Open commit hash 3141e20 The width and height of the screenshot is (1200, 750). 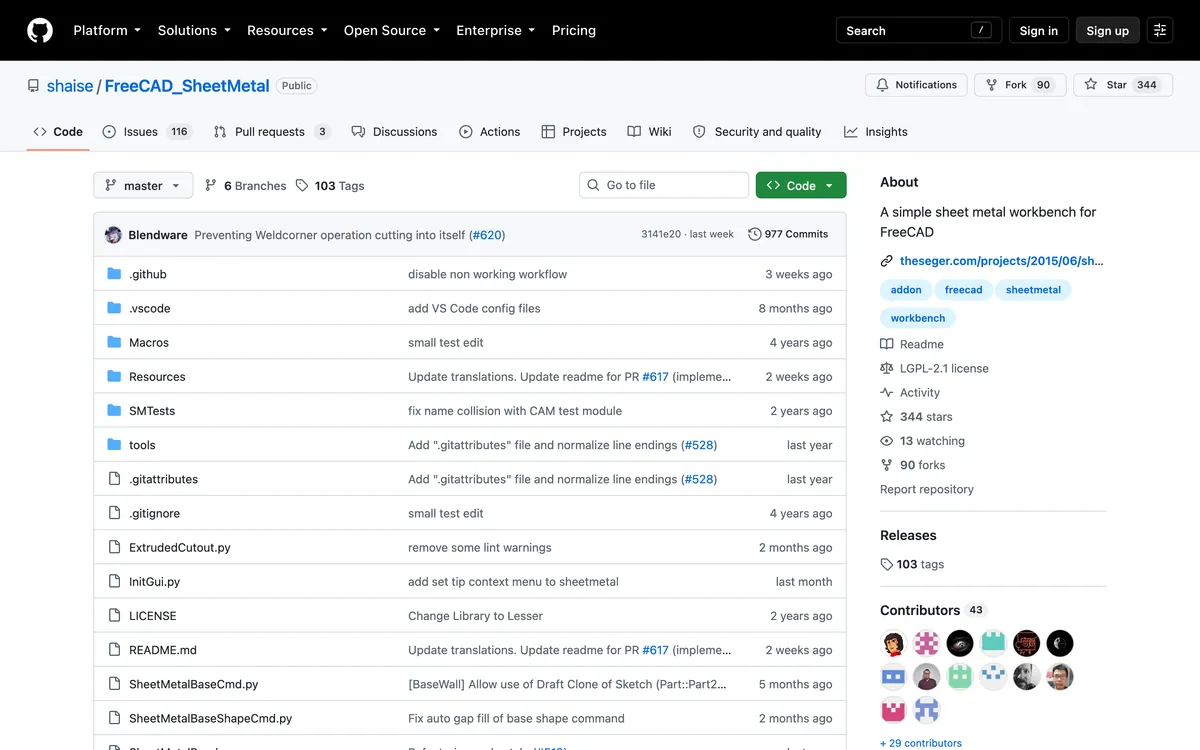pos(661,234)
